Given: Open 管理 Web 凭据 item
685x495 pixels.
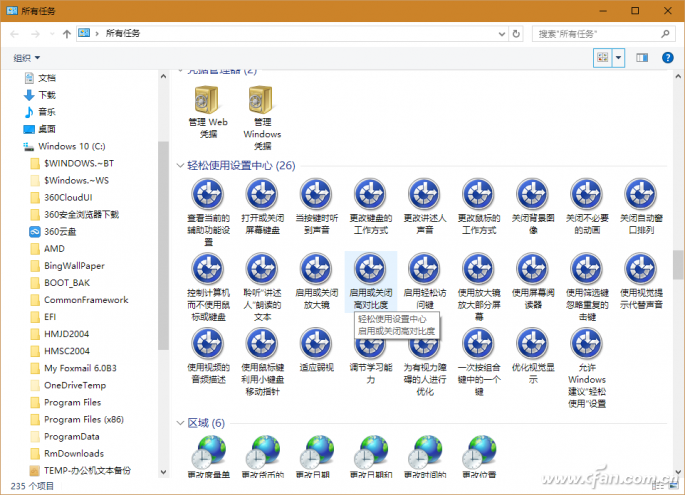Looking at the screenshot, I should pyautogui.click(x=208, y=103).
